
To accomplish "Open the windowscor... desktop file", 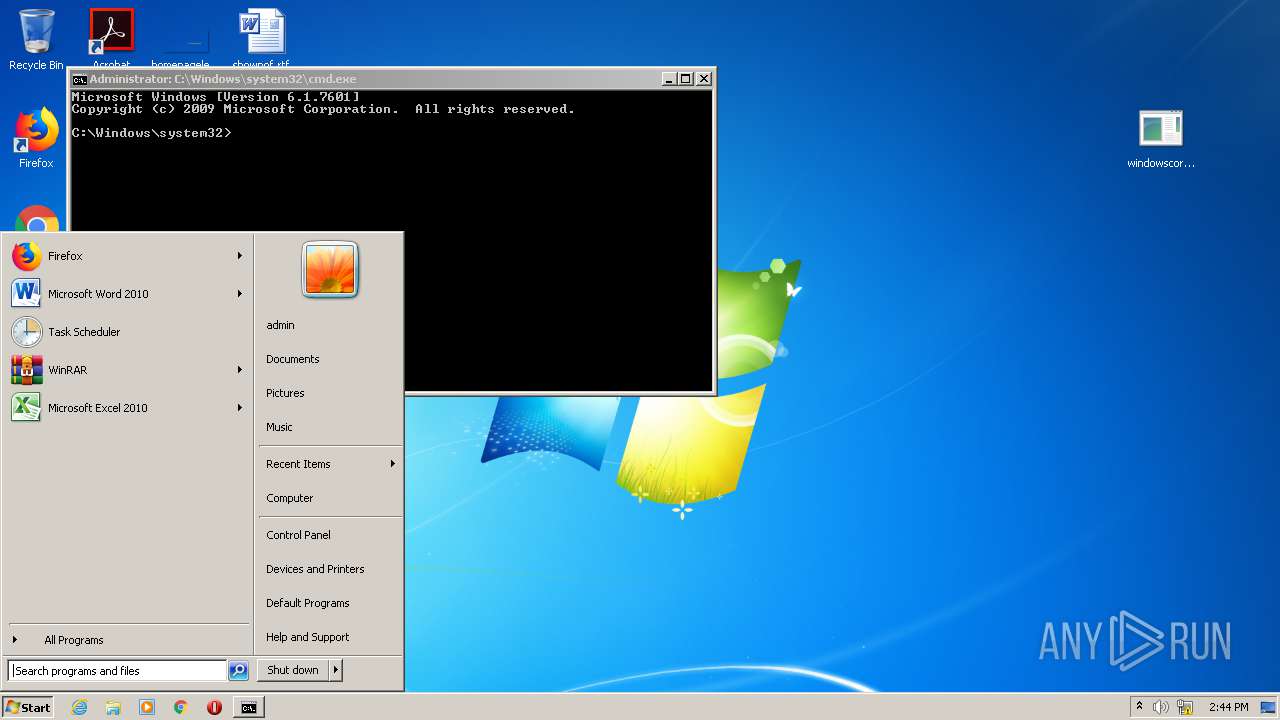I will (1161, 138).
